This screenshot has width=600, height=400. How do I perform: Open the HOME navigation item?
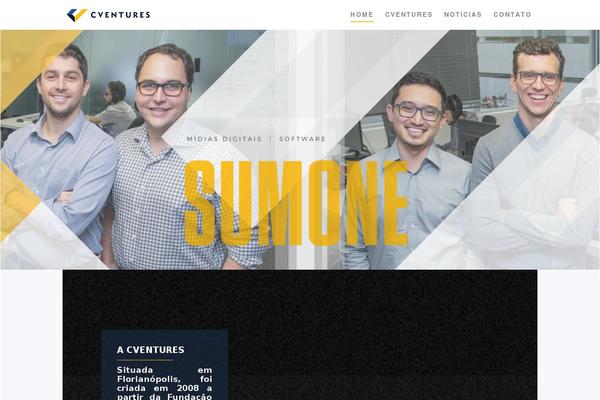pyautogui.click(x=362, y=15)
